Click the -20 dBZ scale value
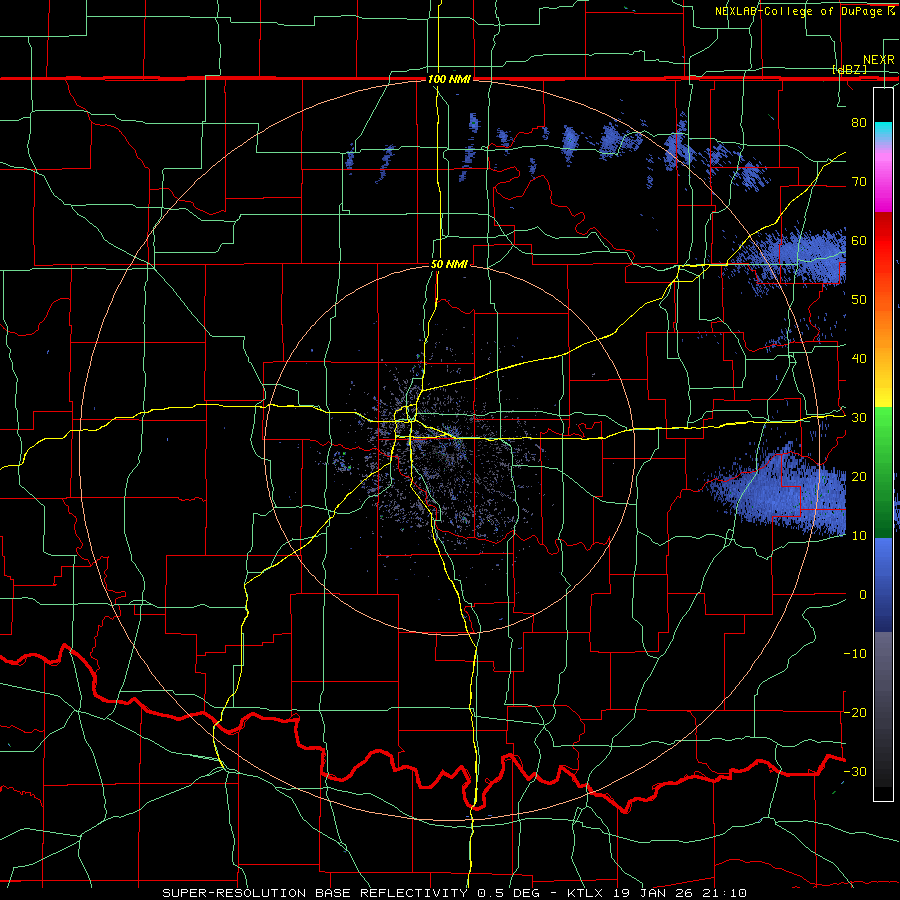900x900 pixels. click(855, 712)
